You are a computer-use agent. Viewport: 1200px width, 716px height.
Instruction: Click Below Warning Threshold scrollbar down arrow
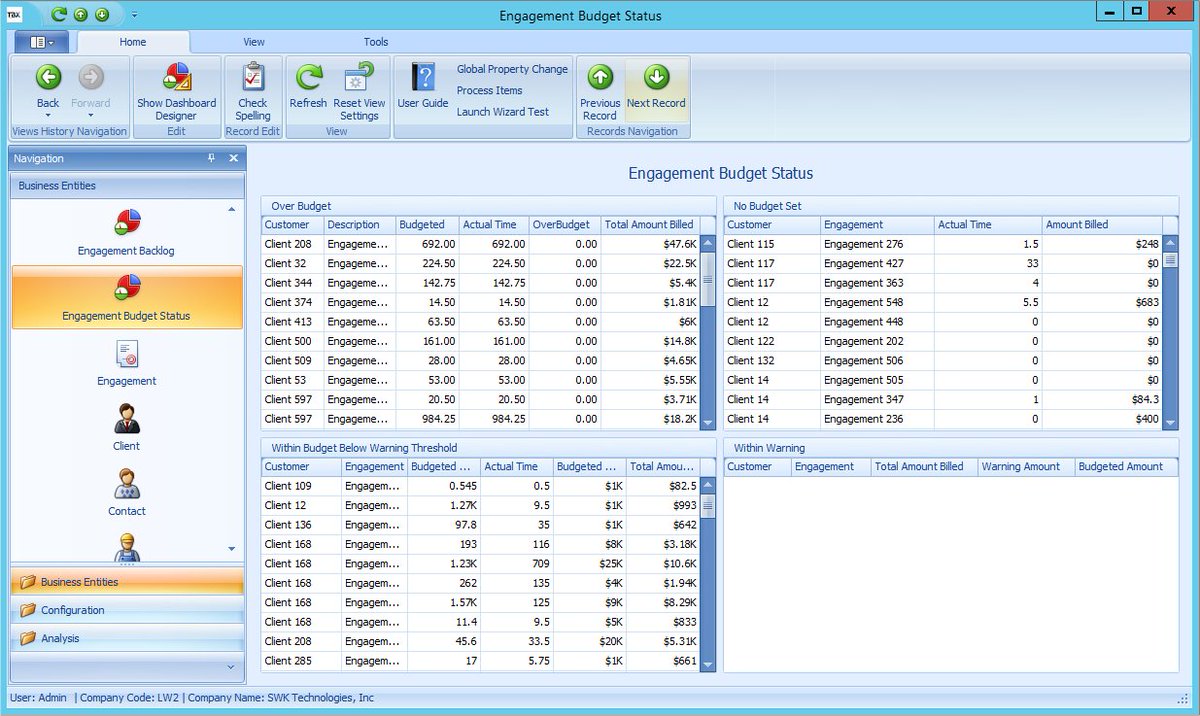click(x=708, y=665)
